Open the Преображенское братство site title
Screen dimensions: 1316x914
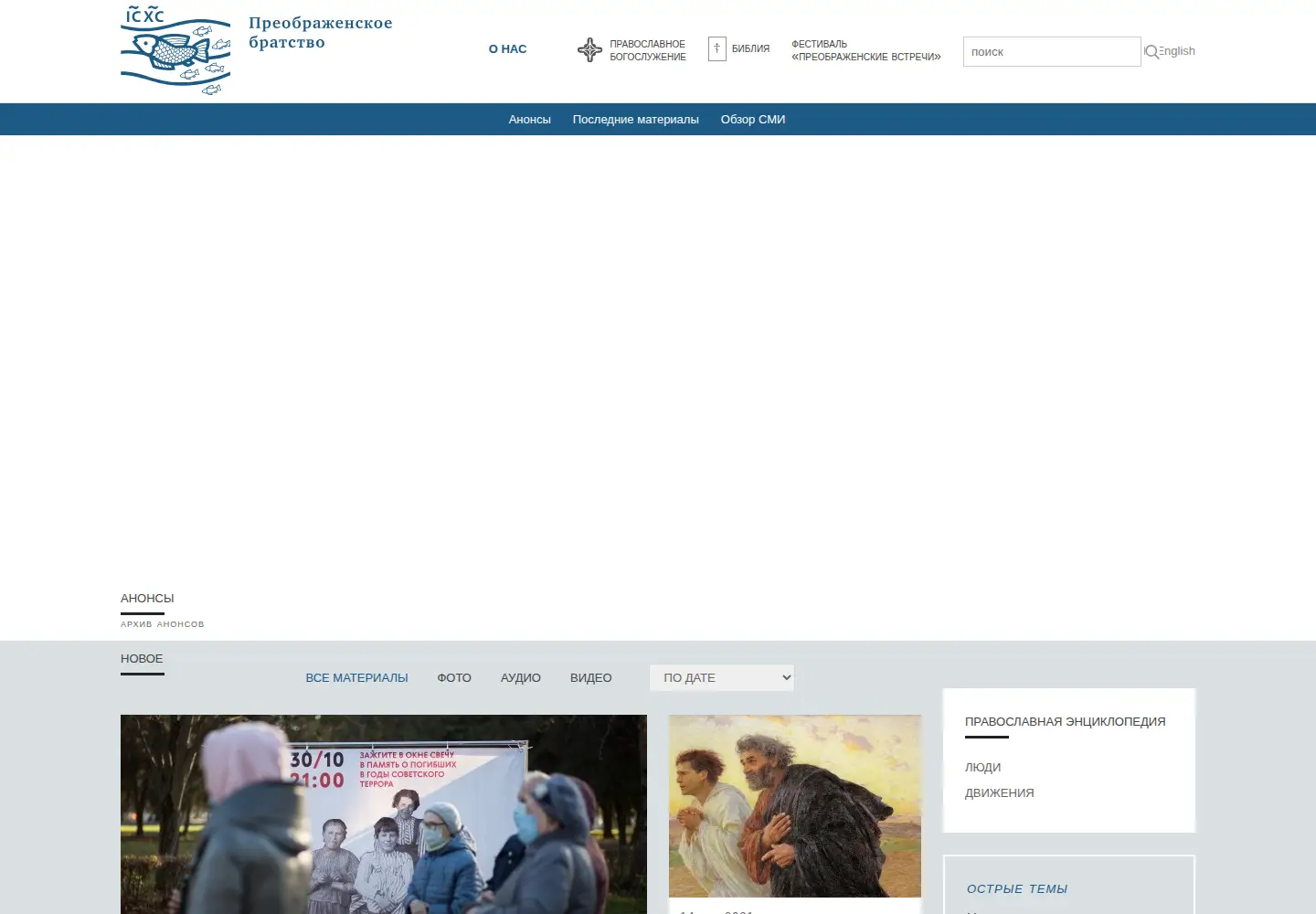(320, 33)
